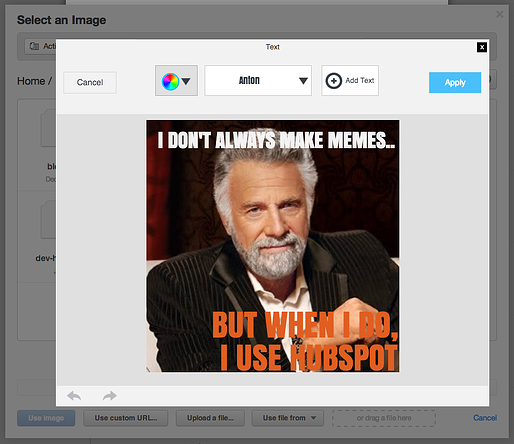Viewport: 514px width, 444px height.
Task: Select the orange 'But when I do' text
Action: (x=305, y=325)
